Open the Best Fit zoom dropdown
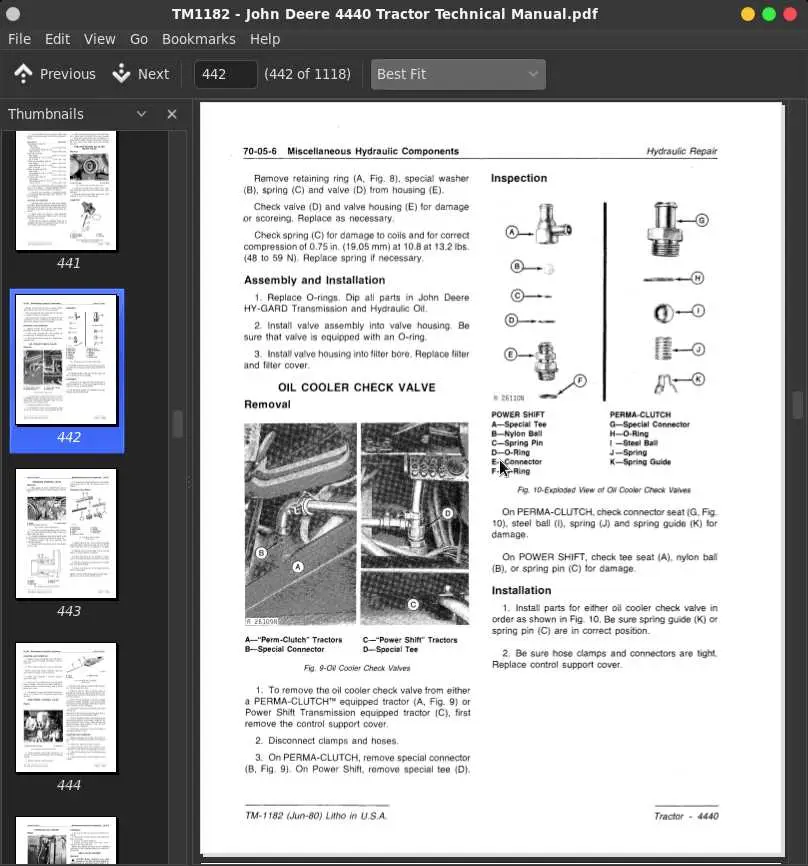 (458, 74)
